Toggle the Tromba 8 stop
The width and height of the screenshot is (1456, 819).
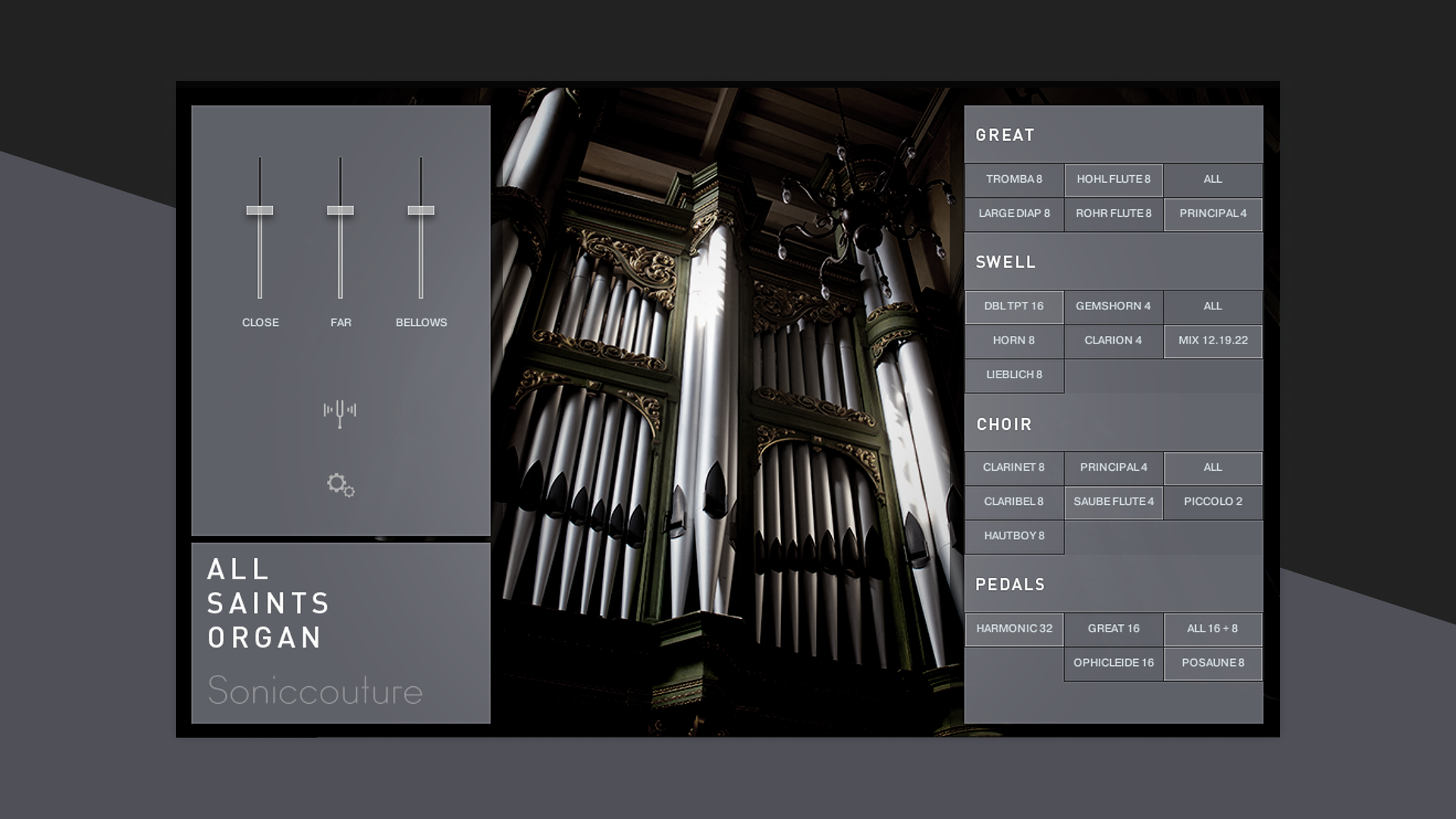1014,180
